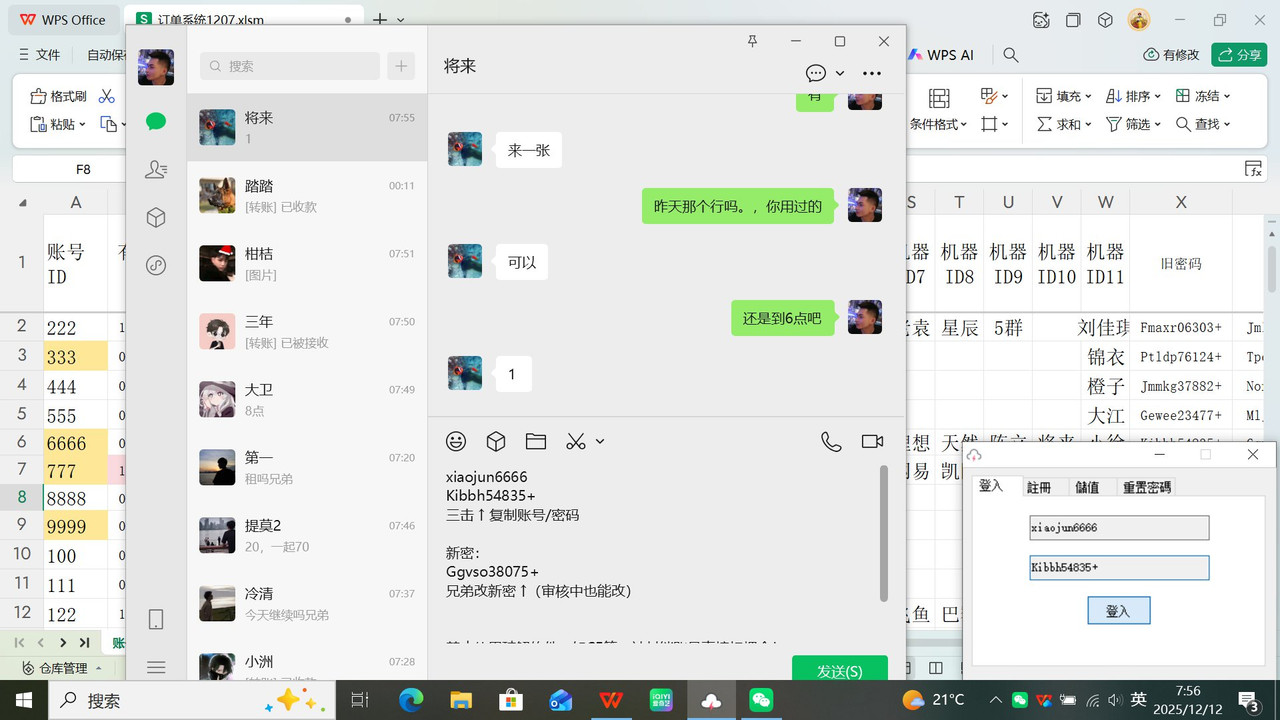Switch to the 重置密碼 tab

click(1146, 487)
